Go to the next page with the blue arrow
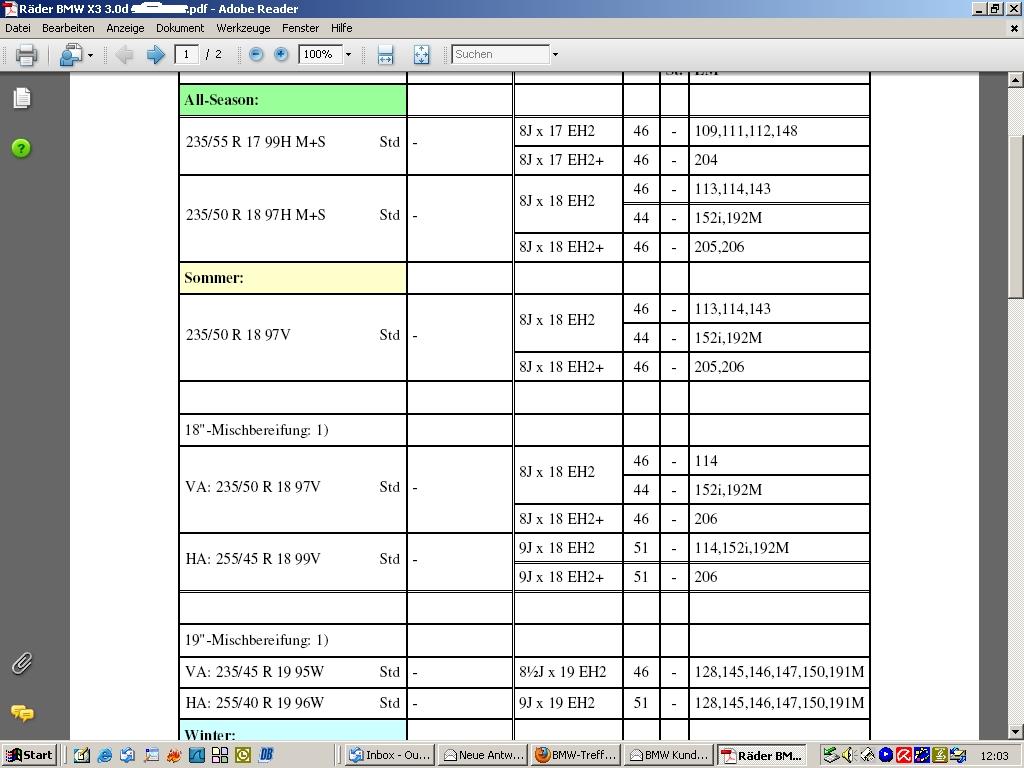The height and width of the screenshot is (768, 1024). [155, 55]
